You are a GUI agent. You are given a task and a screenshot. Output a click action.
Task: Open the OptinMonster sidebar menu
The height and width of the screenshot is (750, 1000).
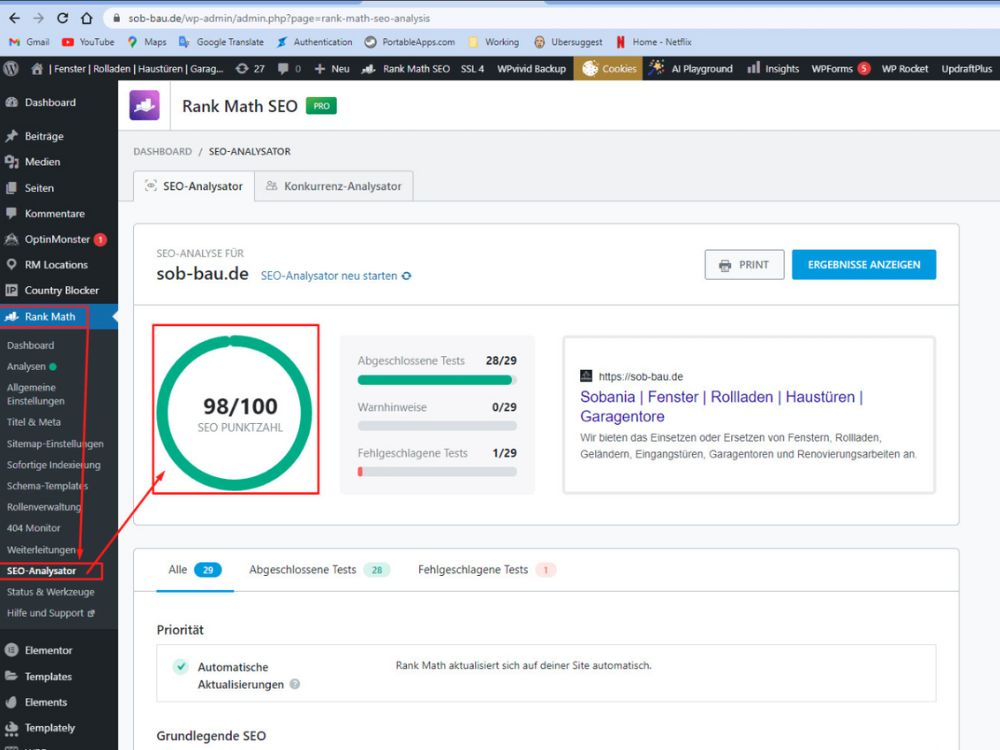59,239
